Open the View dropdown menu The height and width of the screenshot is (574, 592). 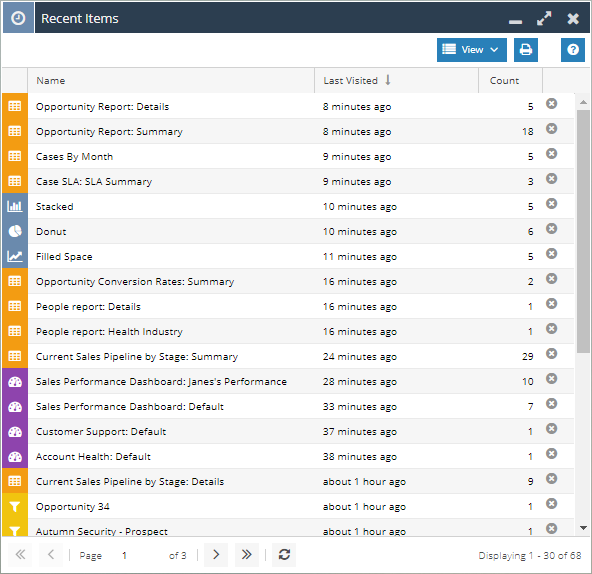tap(472, 49)
